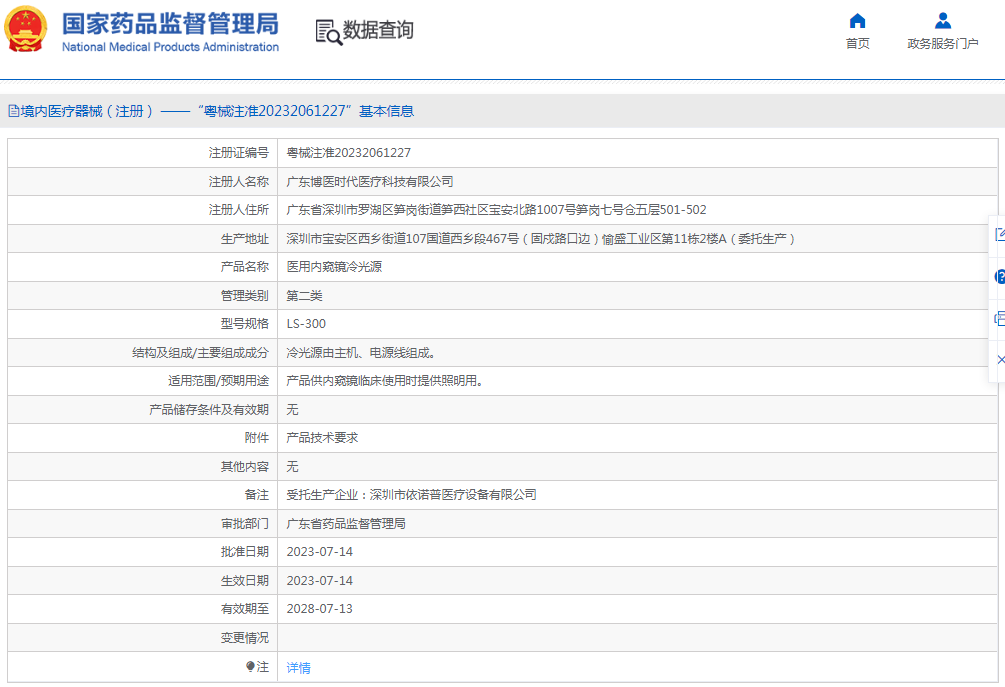The height and width of the screenshot is (687, 1005).
Task: Open the 数据查询 search icon
Action: [x=329, y=31]
